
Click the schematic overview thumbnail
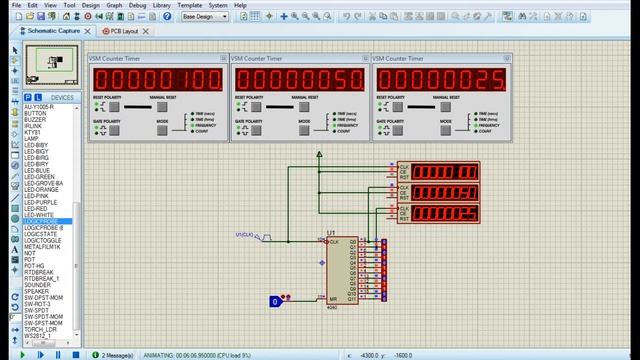[x=52, y=64]
